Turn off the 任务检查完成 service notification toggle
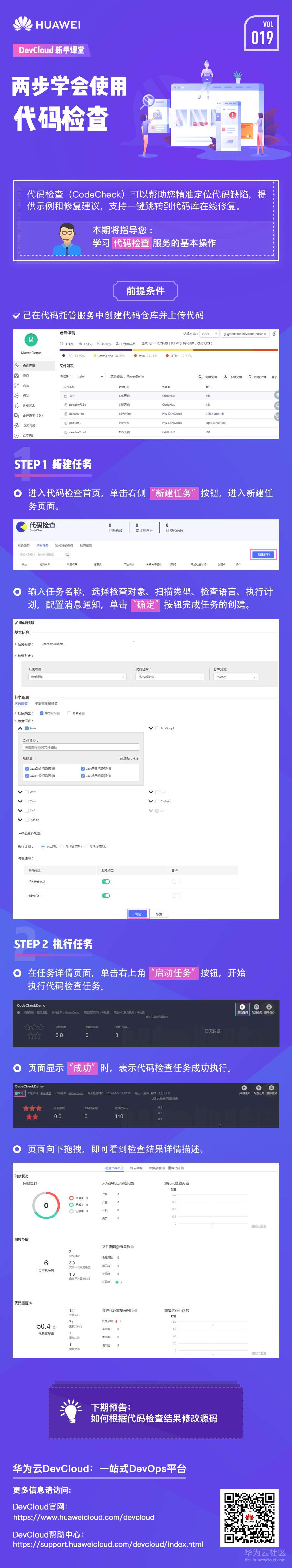Image resolution: width=292 pixels, height=1568 pixels. coord(106,881)
